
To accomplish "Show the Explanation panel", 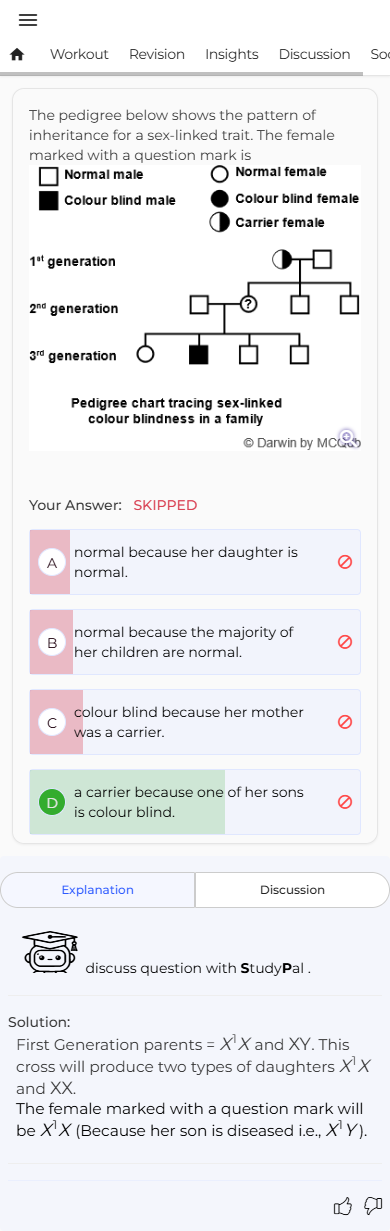I will click(x=98, y=890).
